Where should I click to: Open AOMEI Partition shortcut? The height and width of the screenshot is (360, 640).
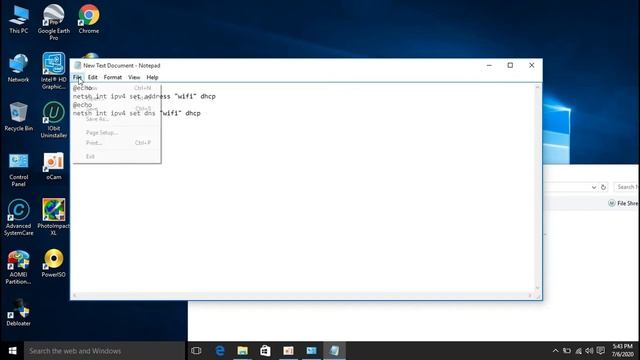tap(18, 267)
